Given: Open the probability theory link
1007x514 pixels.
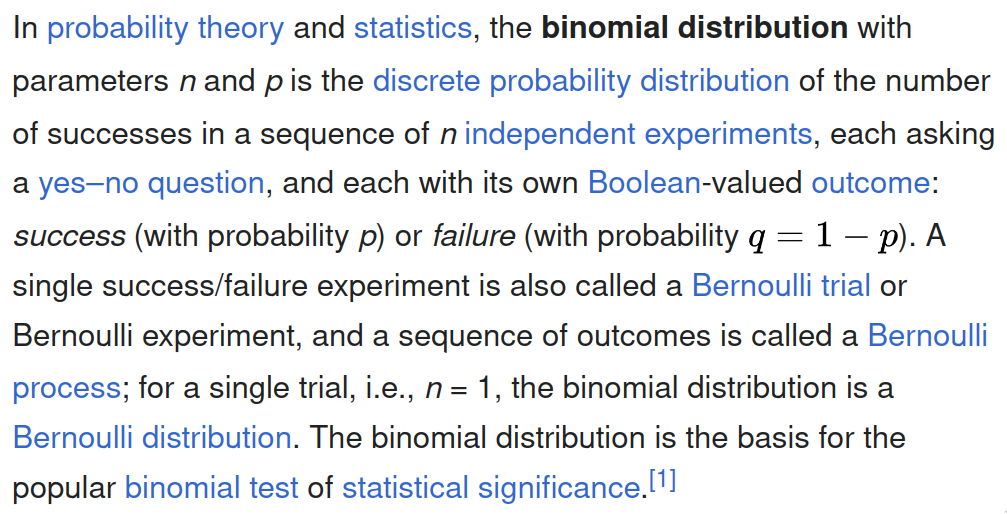Looking at the screenshot, I should tap(165, 29).
